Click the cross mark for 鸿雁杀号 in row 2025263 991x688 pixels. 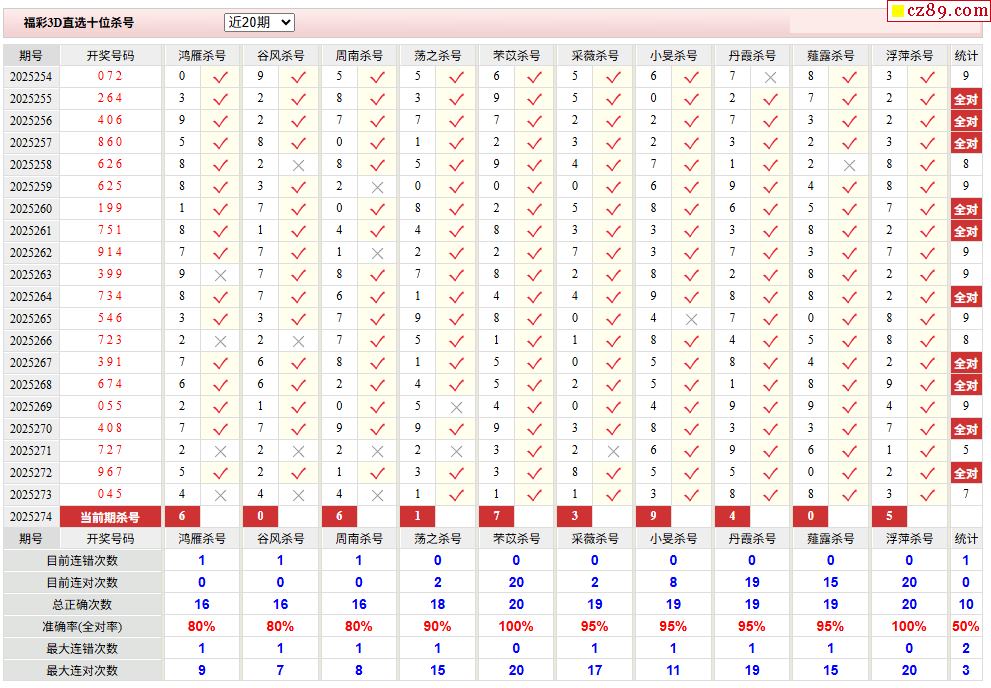point(220,275)
